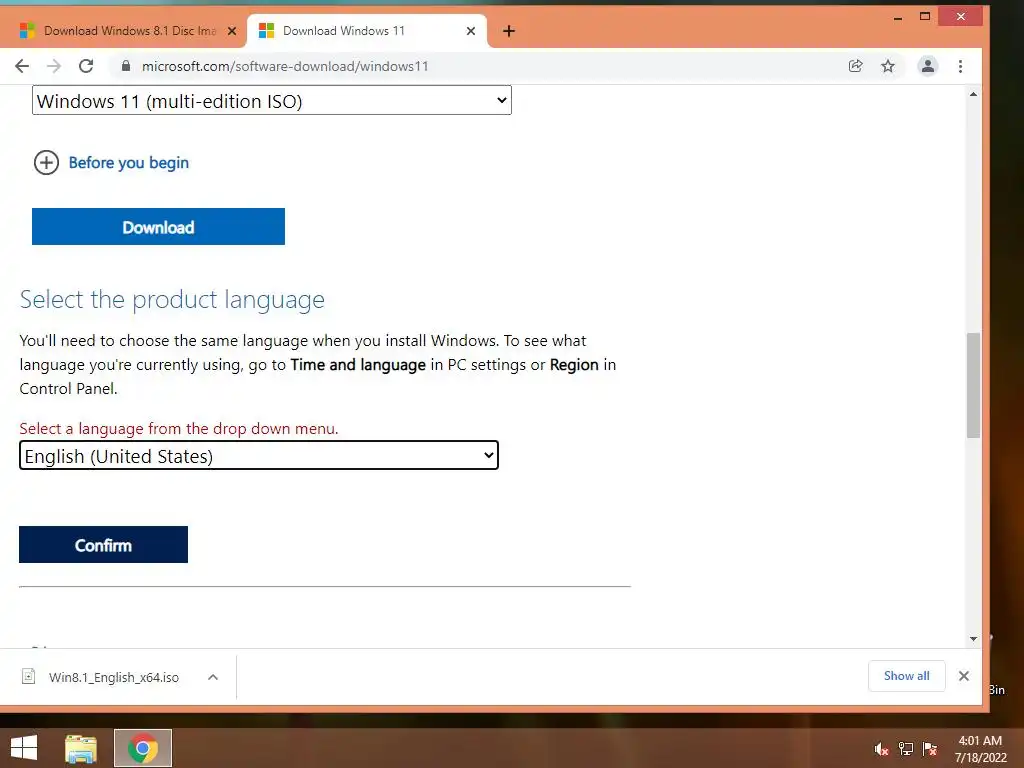Open the Win8.1_English_x64.iso download item
This screenshot has width=1024, height=768.
(x=114, y=677)
